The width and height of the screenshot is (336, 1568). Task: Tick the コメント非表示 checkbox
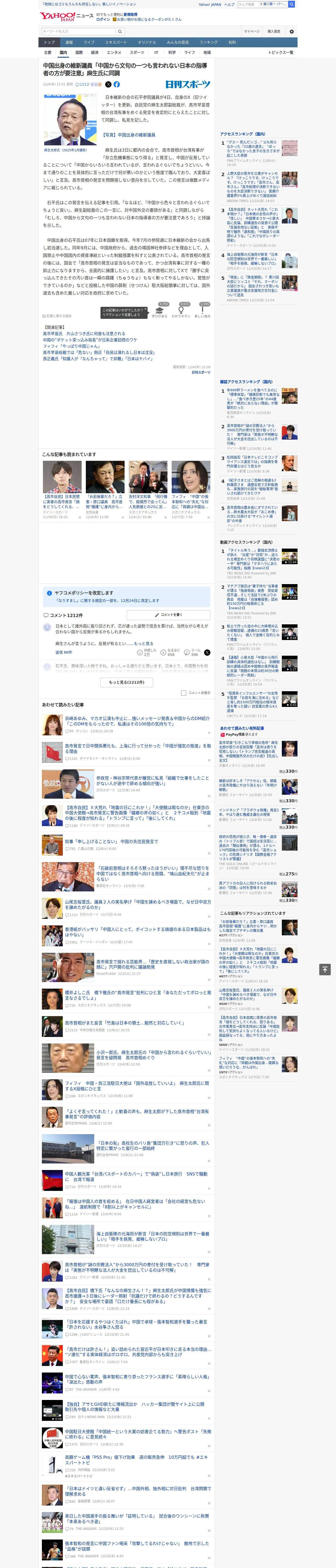click(183, 693)
